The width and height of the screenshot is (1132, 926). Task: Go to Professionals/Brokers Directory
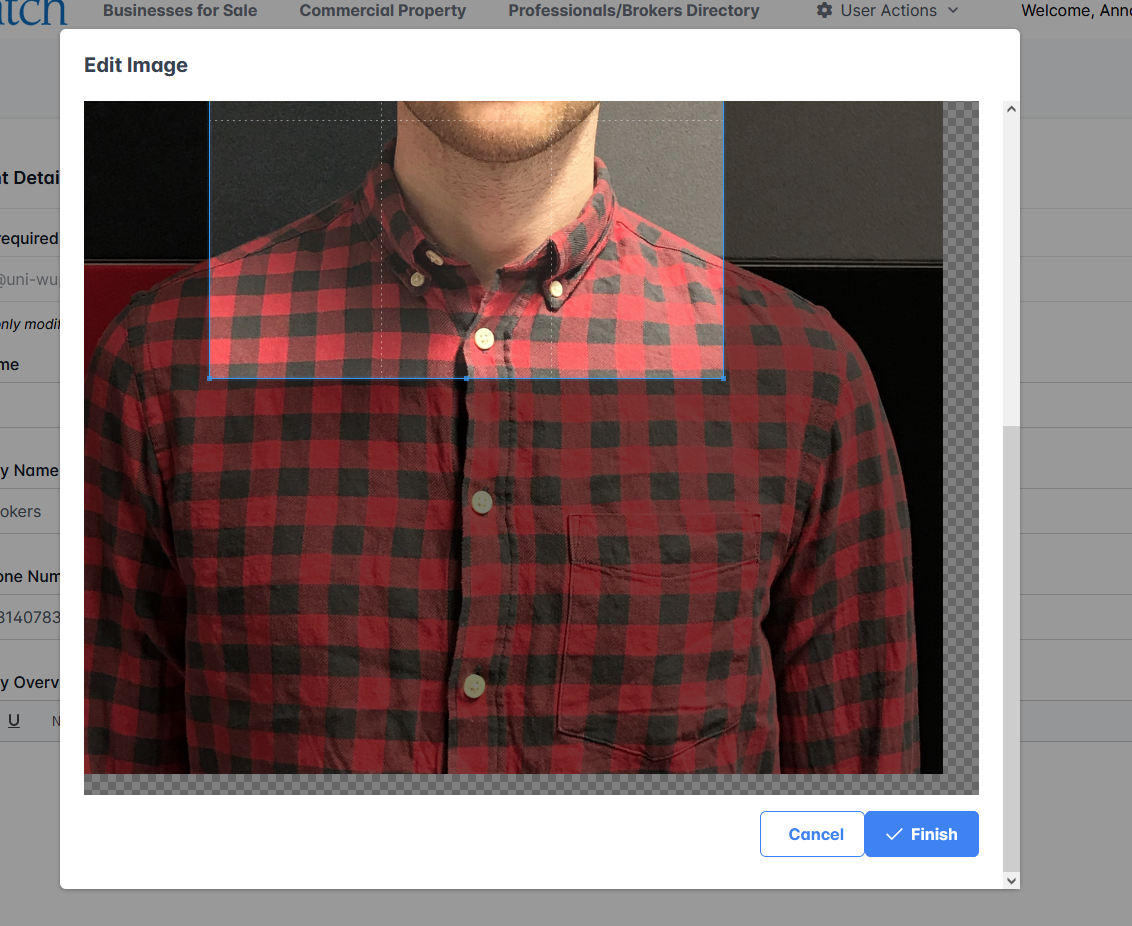point(633,11)
